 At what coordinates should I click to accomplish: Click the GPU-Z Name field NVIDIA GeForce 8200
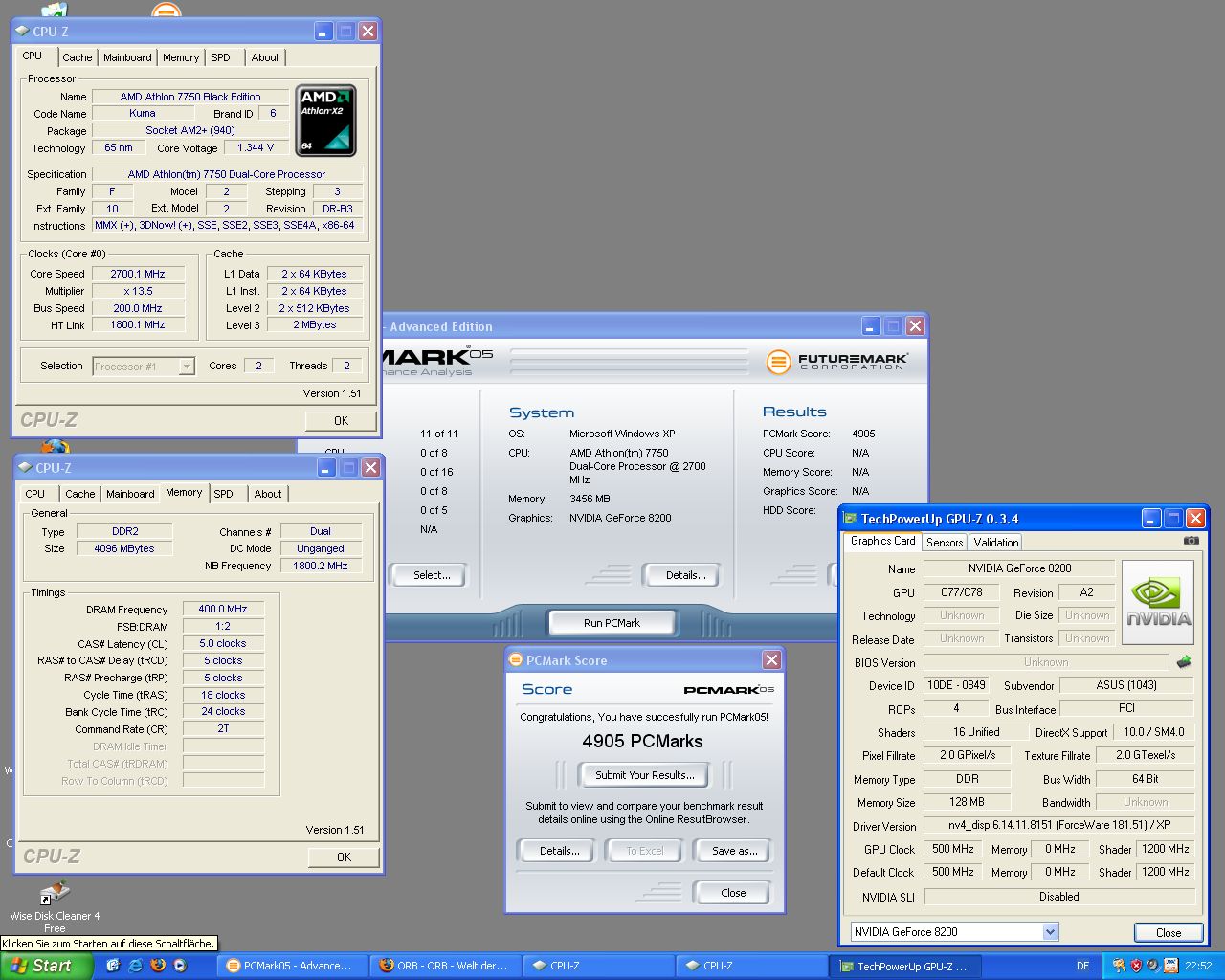1018,568
